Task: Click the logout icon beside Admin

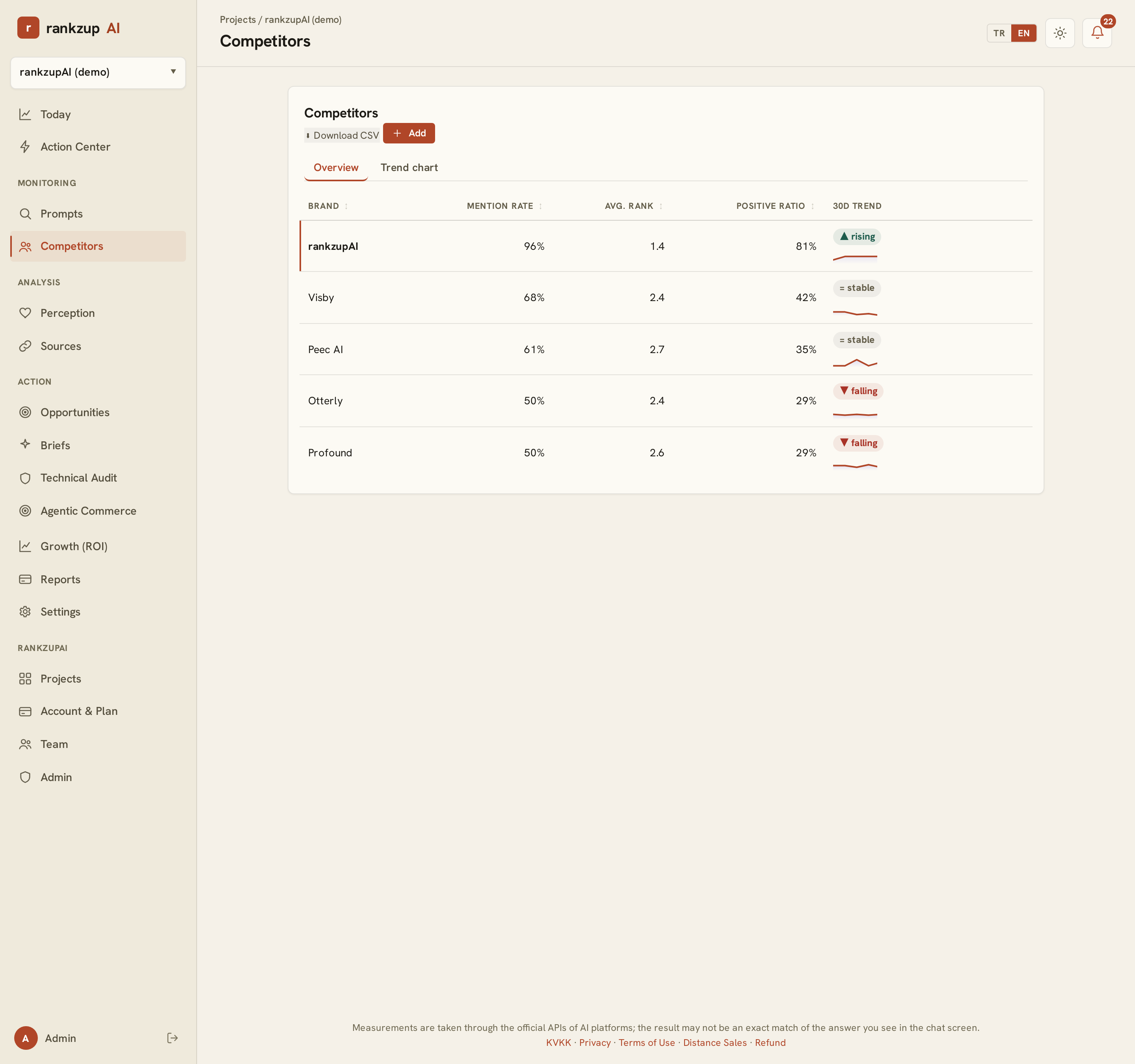Action: coord(173,1038)
